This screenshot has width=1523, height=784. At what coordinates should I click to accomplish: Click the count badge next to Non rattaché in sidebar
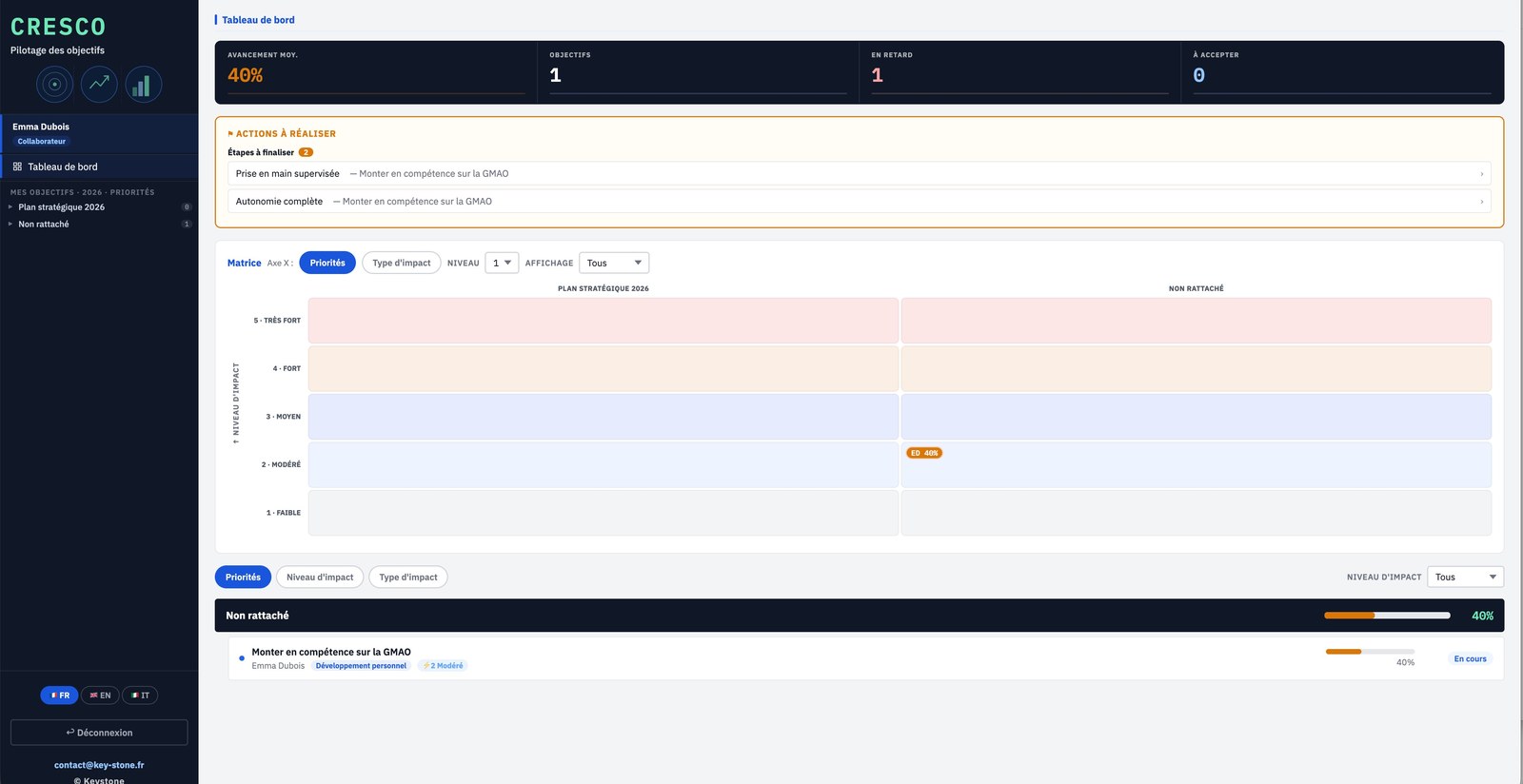click(187, 225)
